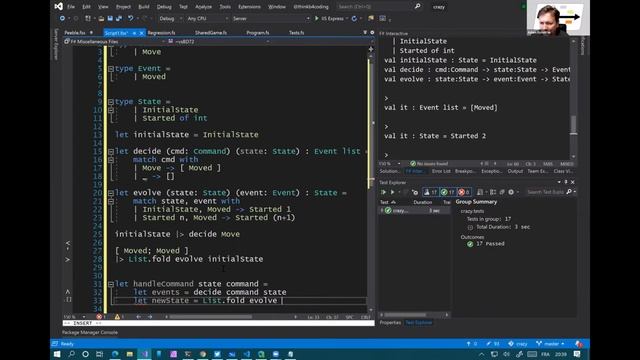
Task: Toggle the failed tests 0 filter
Action: click(x=464, y=192)
